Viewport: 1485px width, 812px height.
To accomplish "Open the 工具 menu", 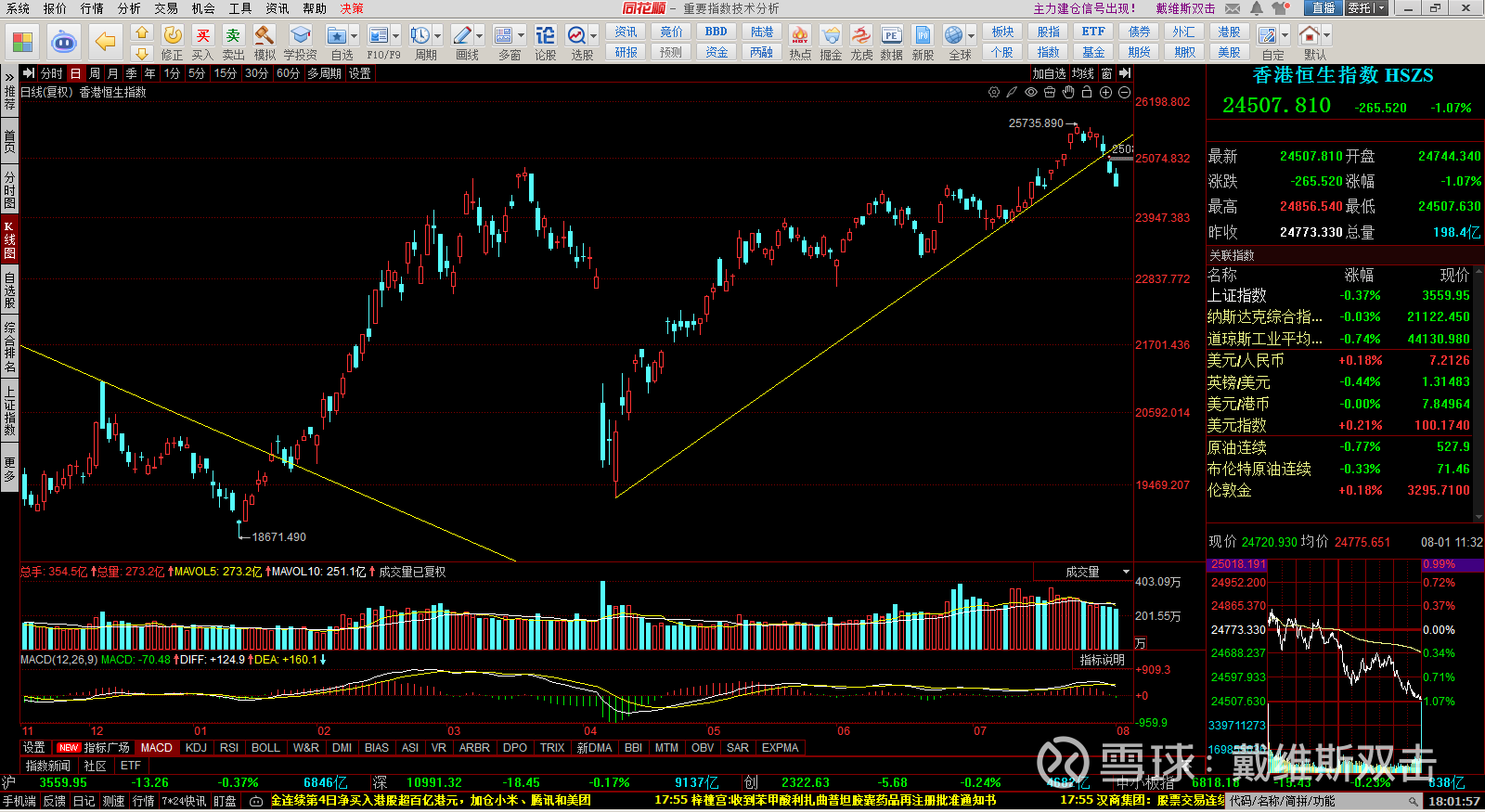I will 240,8.
